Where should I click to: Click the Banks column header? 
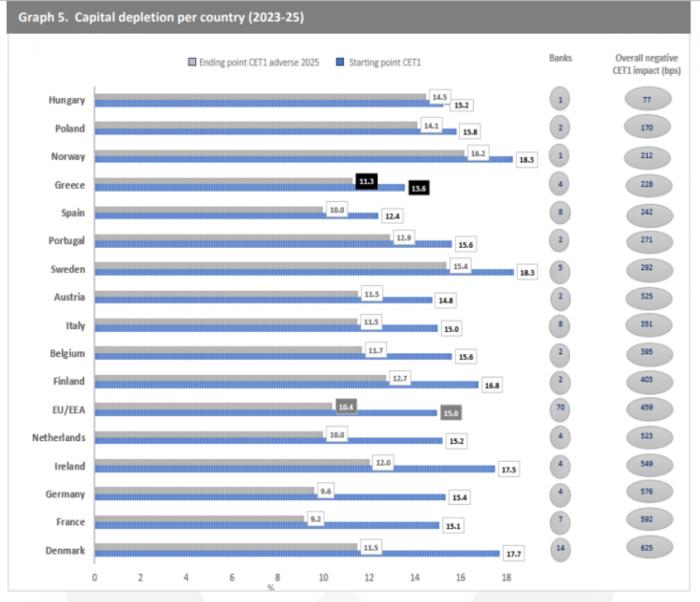click(561, 58)
